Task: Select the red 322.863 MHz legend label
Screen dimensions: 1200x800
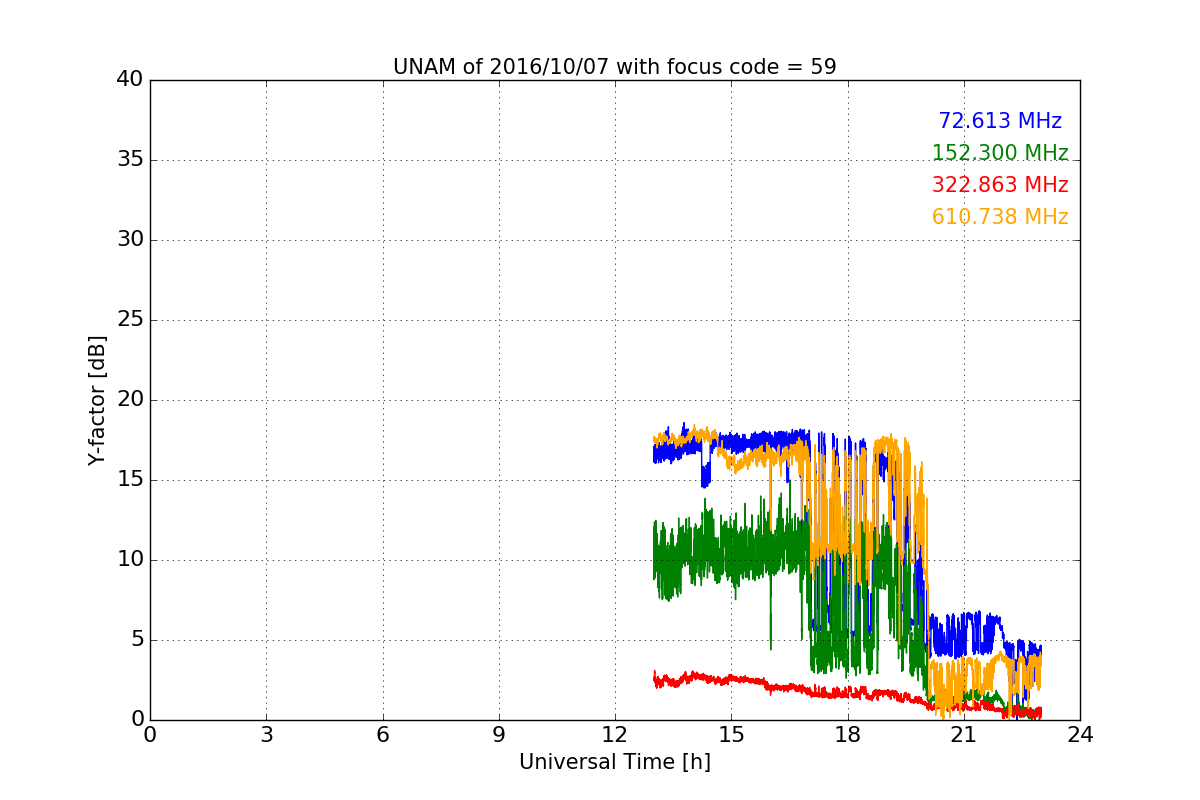Action: tap(1000, 185)
